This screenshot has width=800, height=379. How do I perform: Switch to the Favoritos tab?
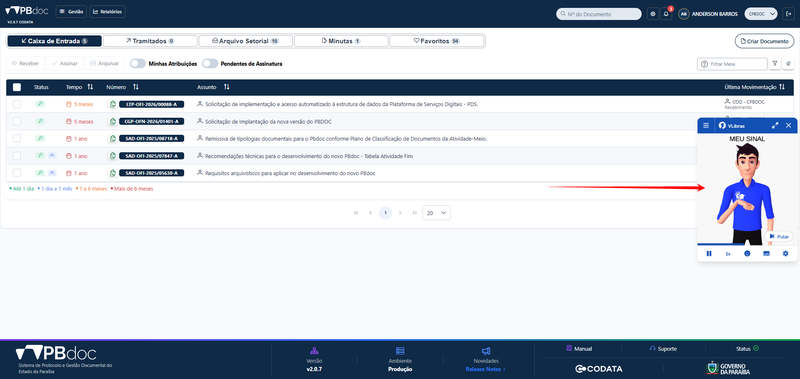[437, 41]
